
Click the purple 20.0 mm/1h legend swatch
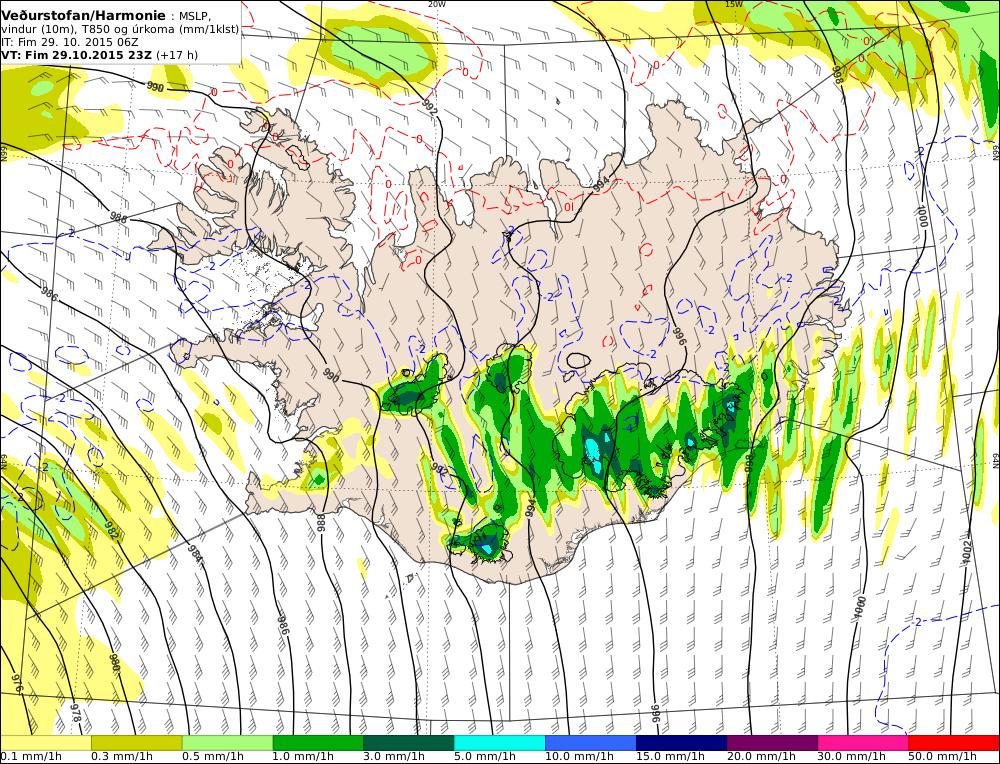[772, 742]
